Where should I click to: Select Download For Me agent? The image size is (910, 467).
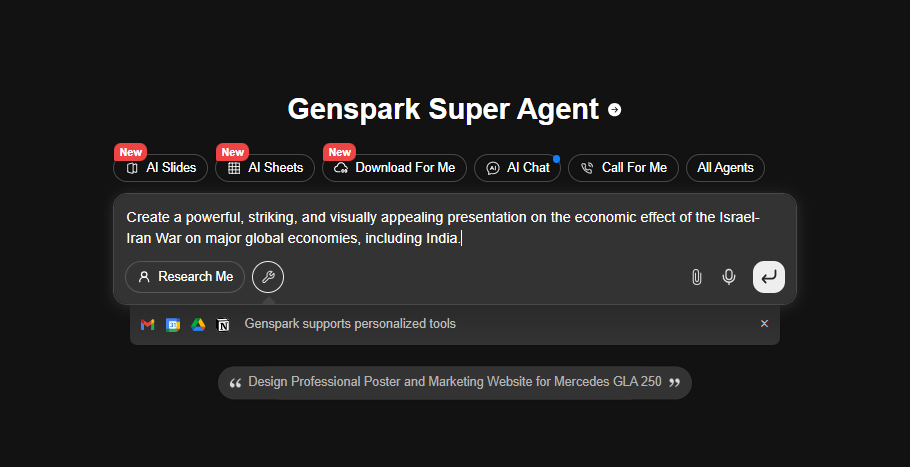(x=395, y=168)
